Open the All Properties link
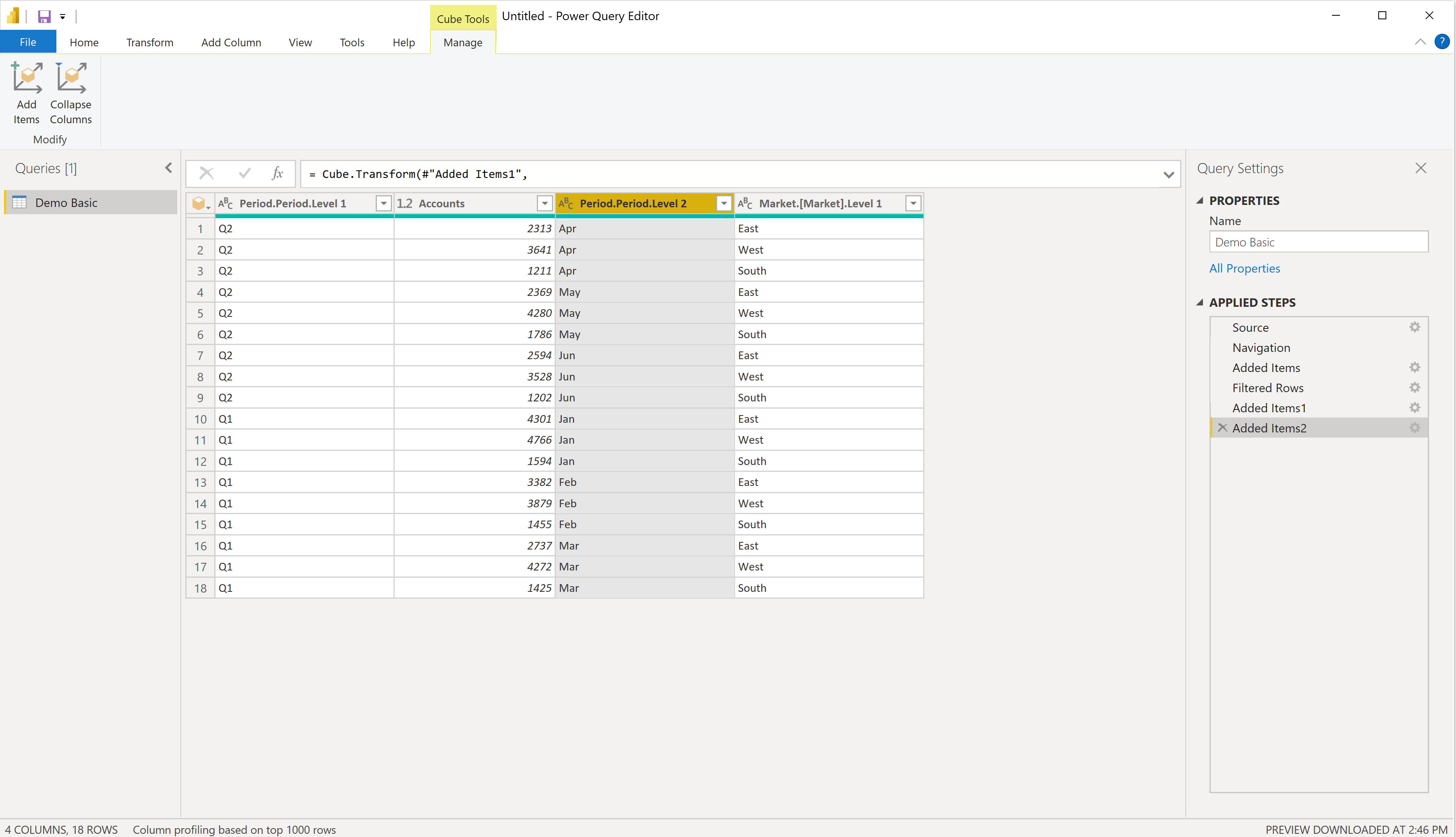The height and width of the screenshot is (837, 1456). pos(1245,269)
